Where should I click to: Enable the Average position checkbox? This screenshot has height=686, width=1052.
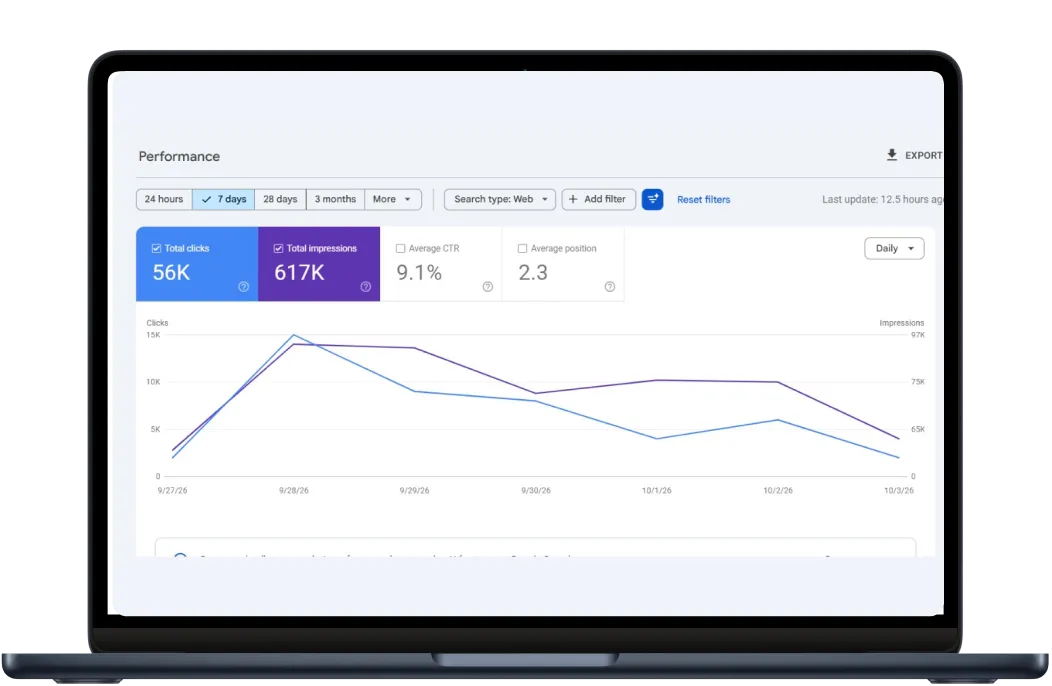[523, 248]
